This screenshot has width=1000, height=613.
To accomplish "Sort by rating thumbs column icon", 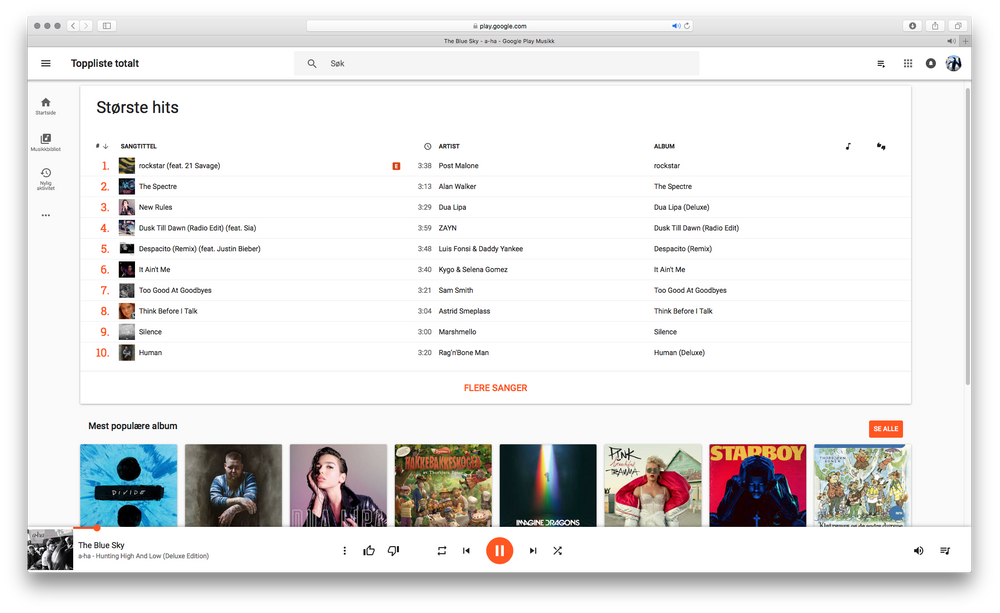I will tap(881, 146).
